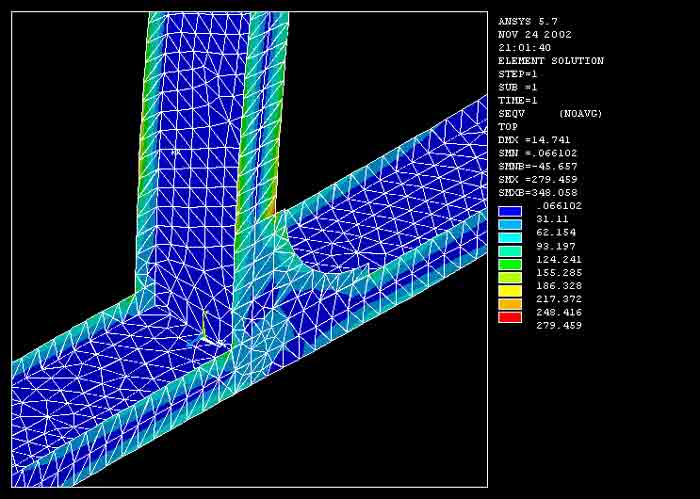Click the 'SMXB=348.058' value

[x=538, y=193]
